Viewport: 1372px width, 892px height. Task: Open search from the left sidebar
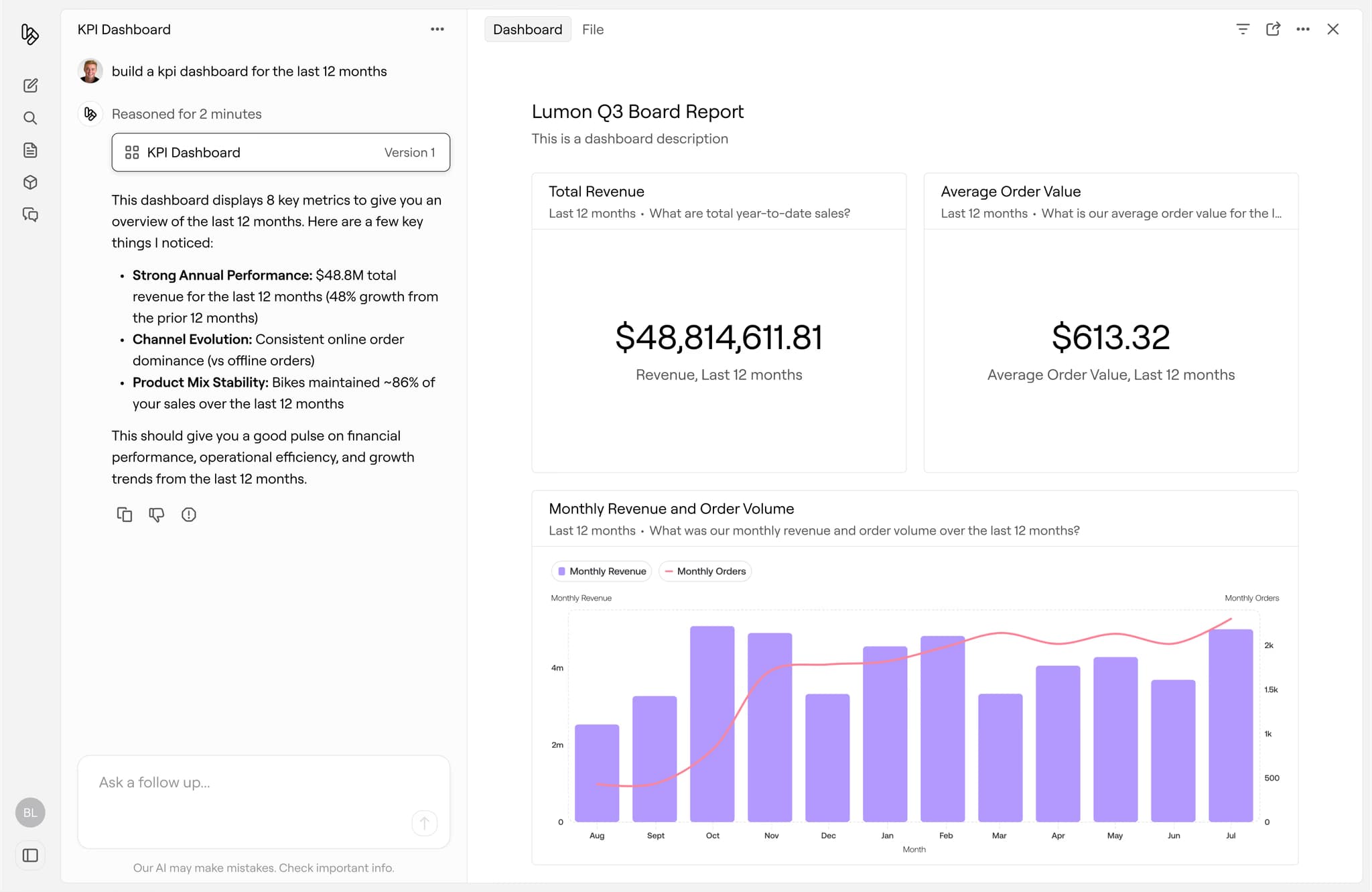click(x=30, y=118)
